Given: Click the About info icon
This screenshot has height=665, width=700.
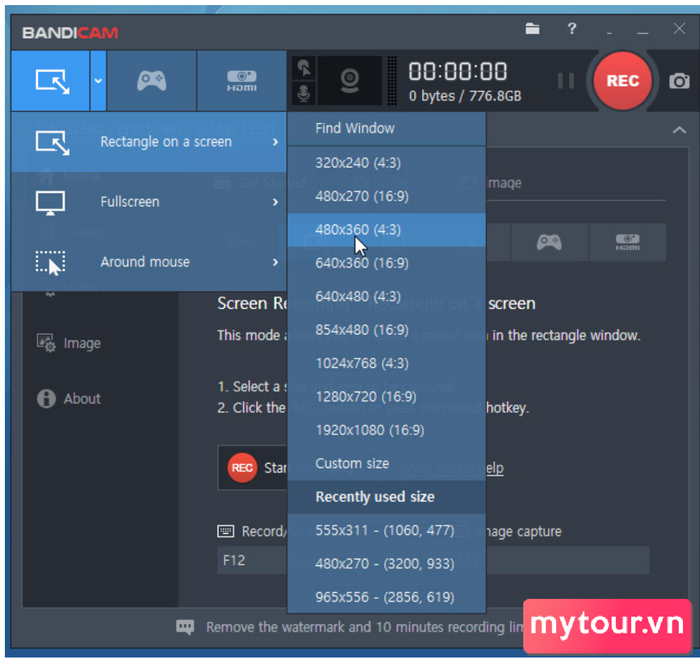Looking at the screenshot, I should [x=46, y=399].
